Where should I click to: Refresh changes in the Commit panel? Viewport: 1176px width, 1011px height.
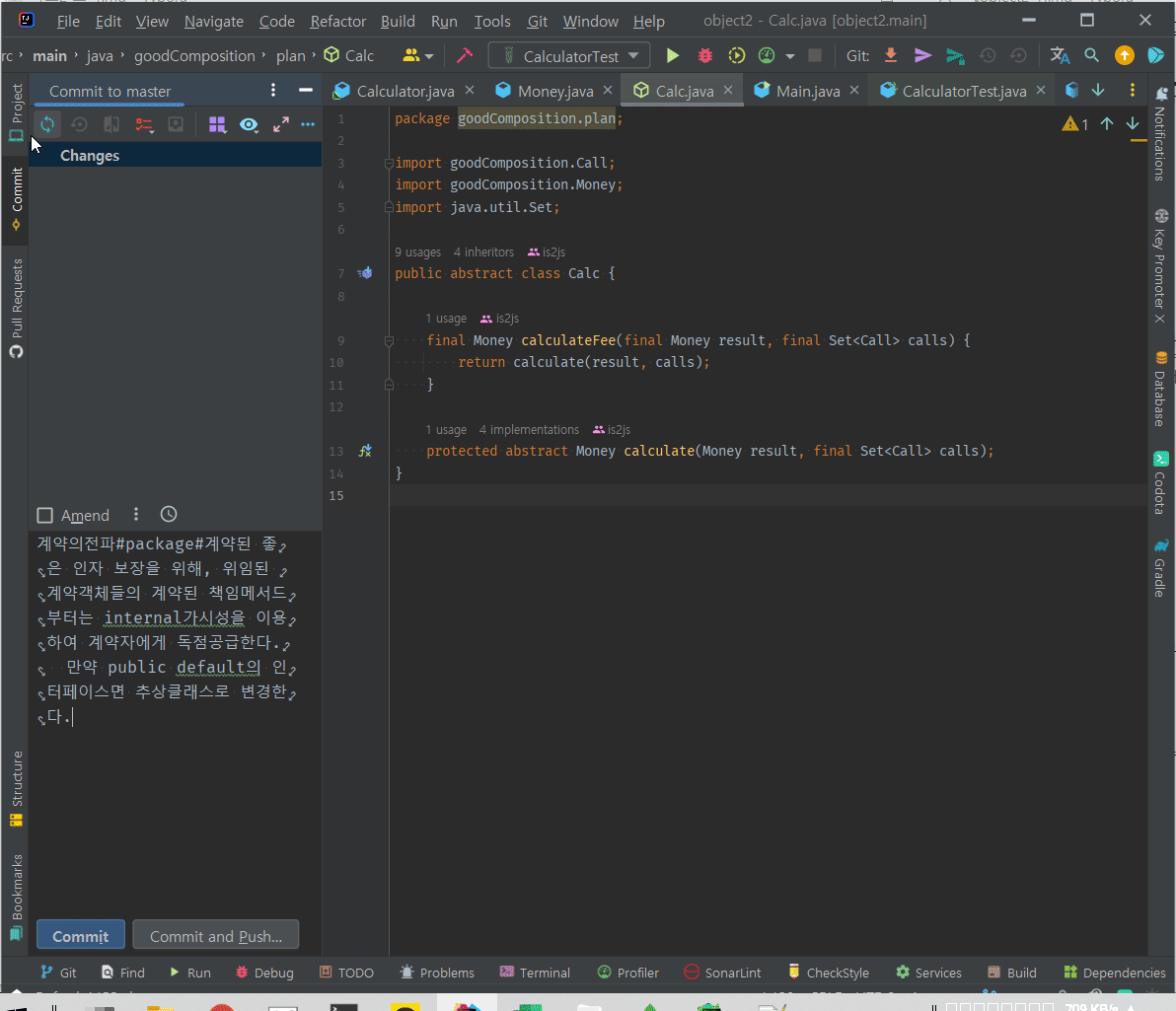pos(46,124)
